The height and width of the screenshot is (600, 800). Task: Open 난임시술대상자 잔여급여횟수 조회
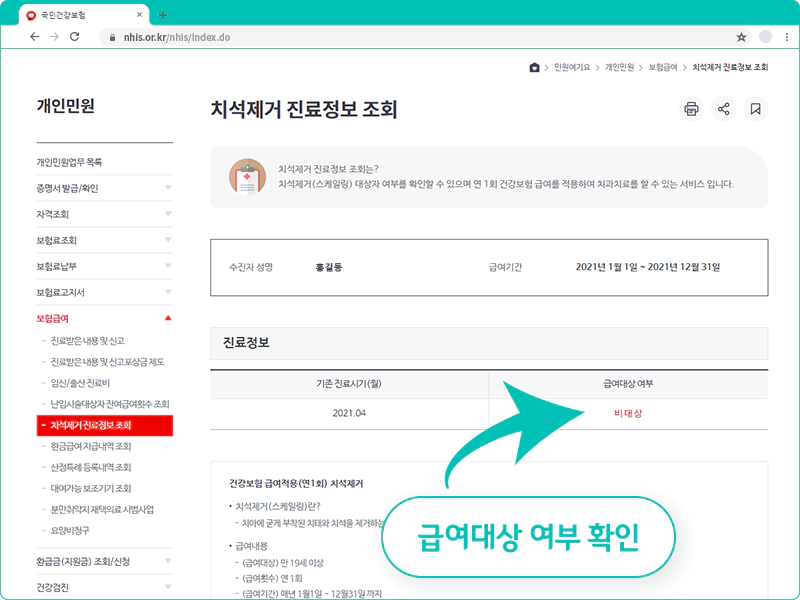110,404
